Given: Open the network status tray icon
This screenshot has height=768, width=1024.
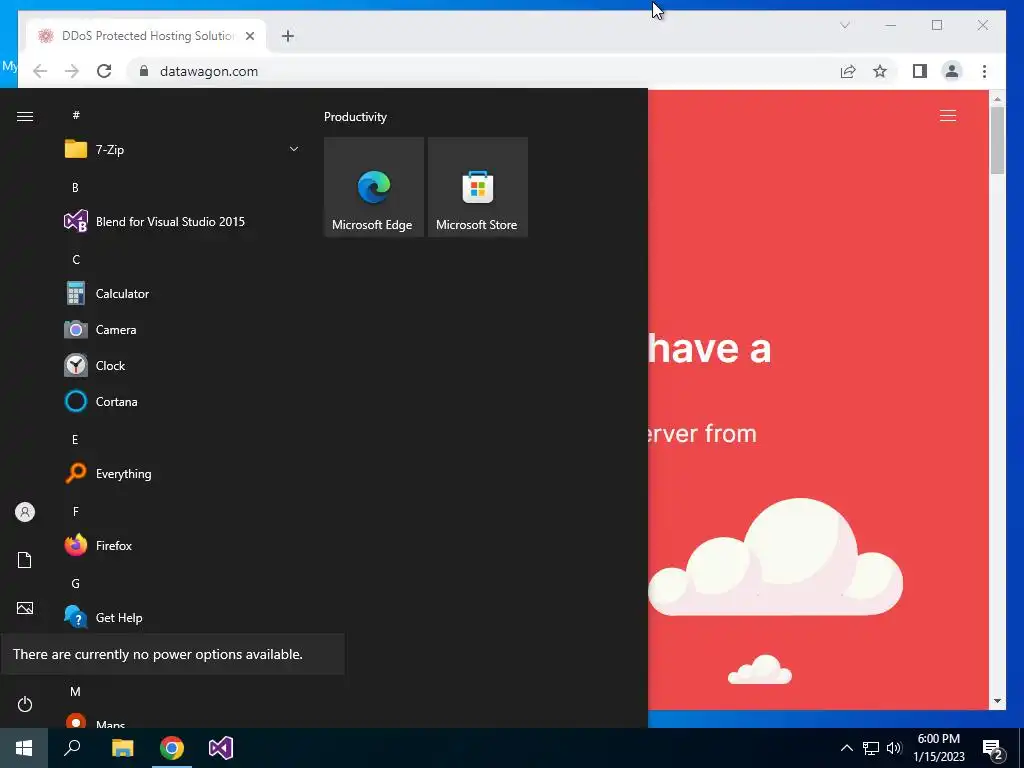Looking at the screenshot, I should tap(871, 748).
